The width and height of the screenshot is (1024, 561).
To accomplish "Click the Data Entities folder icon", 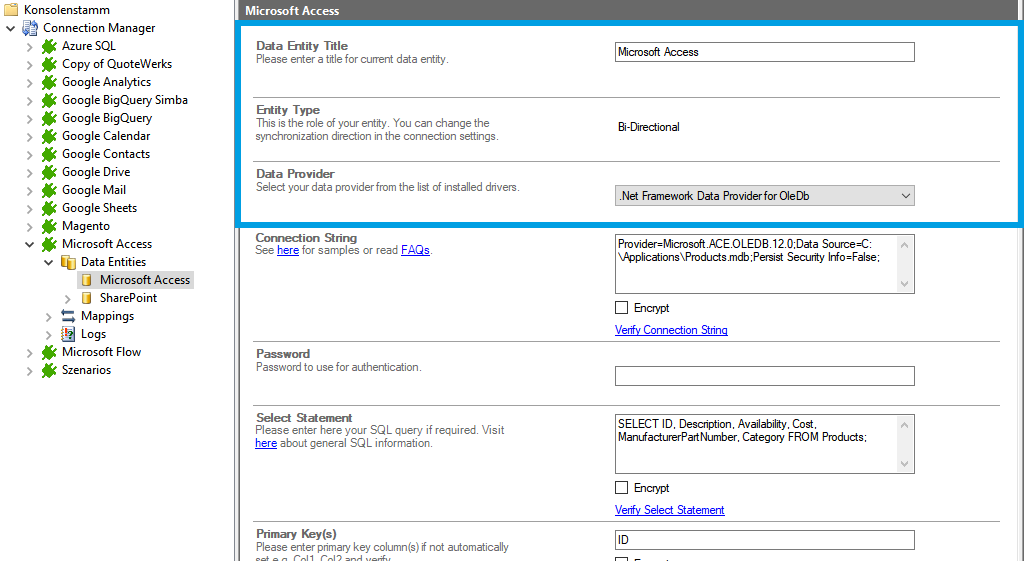I will [x=68, y=262].
